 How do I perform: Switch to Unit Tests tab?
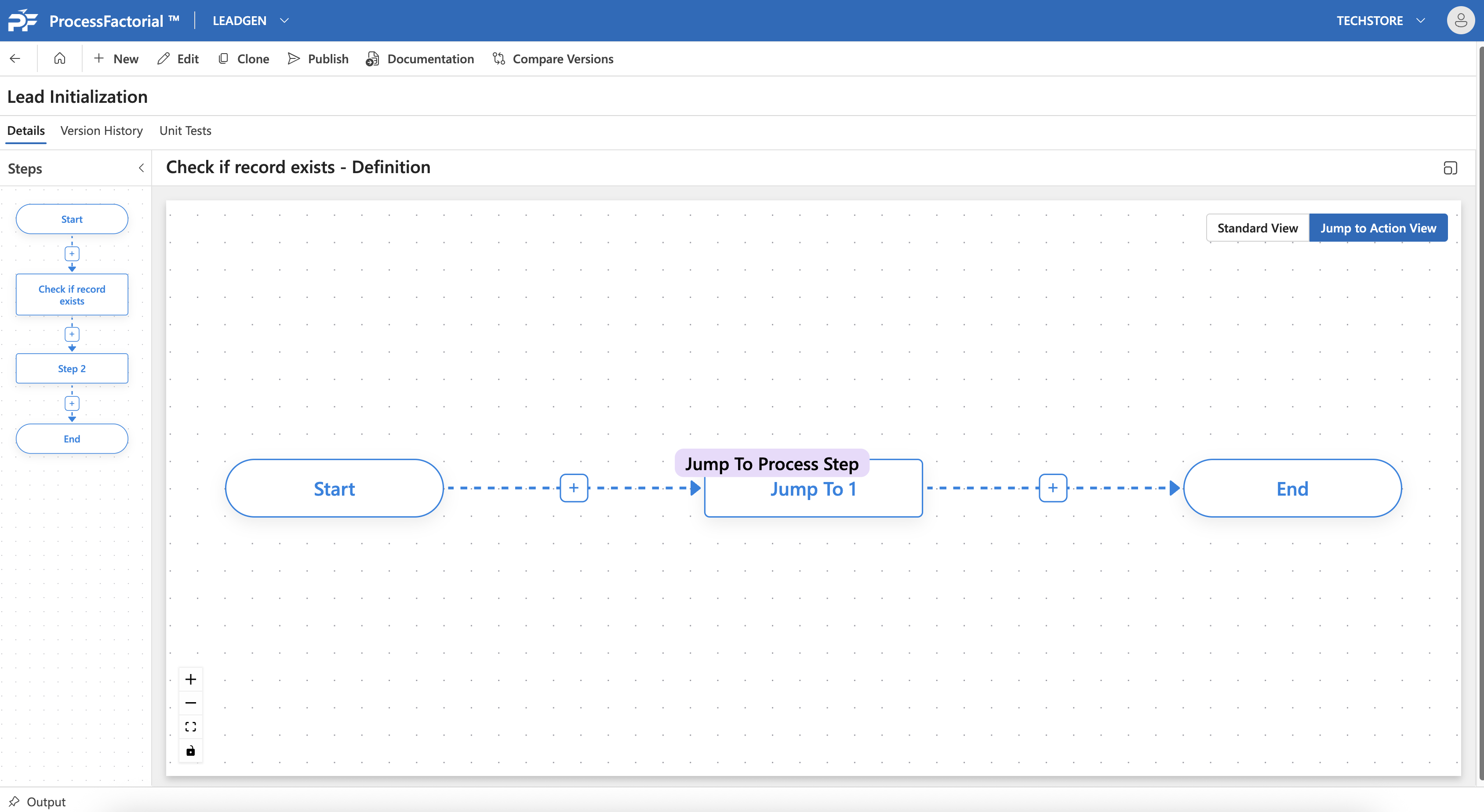click(x=185, y=131)
